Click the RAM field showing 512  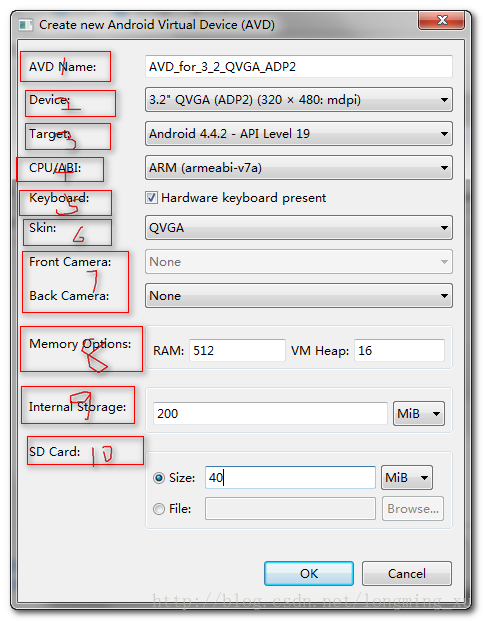tap(237, 351)
